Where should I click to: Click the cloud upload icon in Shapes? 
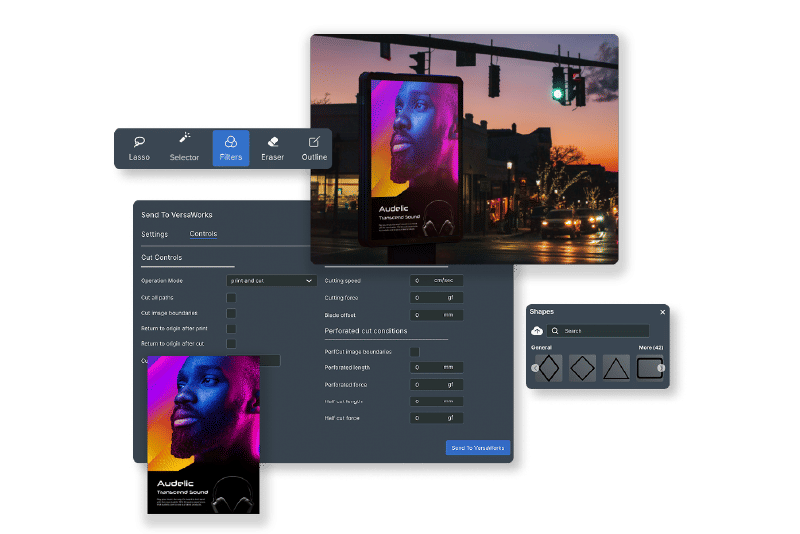[x=536, y=331]
